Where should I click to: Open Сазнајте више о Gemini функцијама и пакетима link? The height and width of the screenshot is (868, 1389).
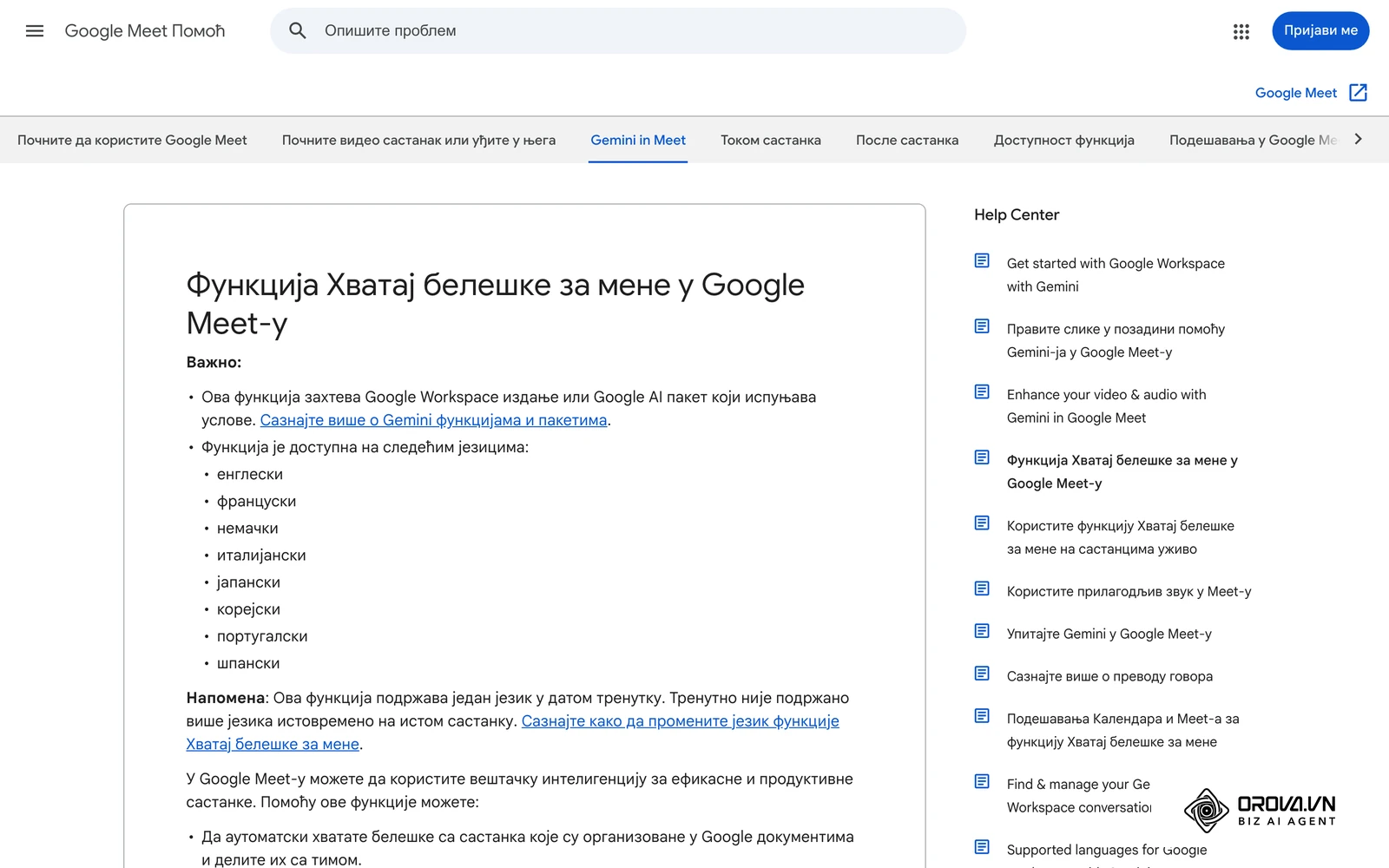pos(433,420)
